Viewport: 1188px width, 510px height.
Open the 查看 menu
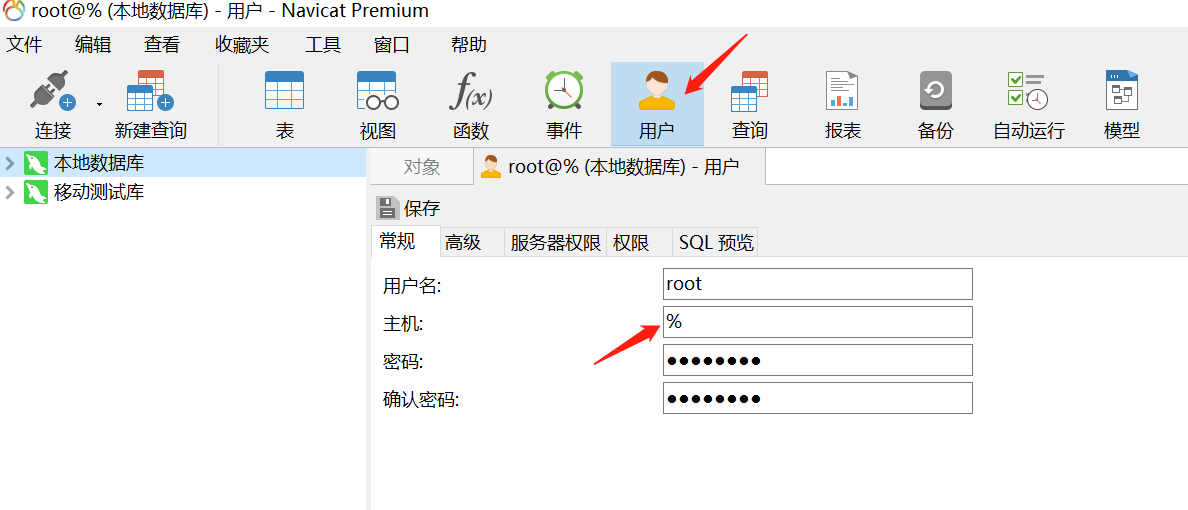tap(162, 45)
